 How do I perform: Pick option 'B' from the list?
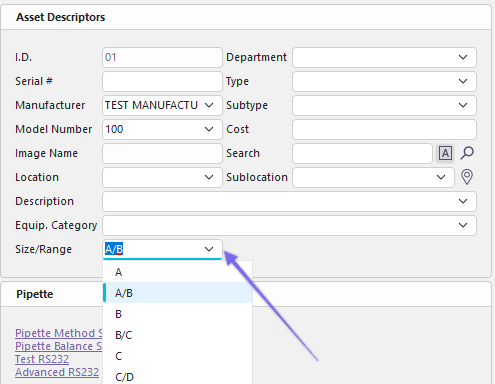178,314
